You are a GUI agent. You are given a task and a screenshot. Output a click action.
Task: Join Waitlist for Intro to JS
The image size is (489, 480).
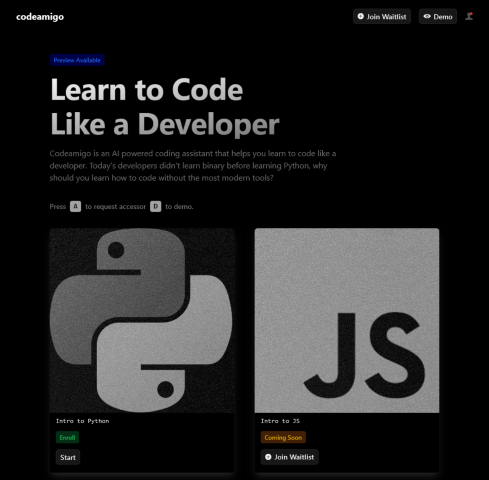pyautogui.click(x=290, y=457)
